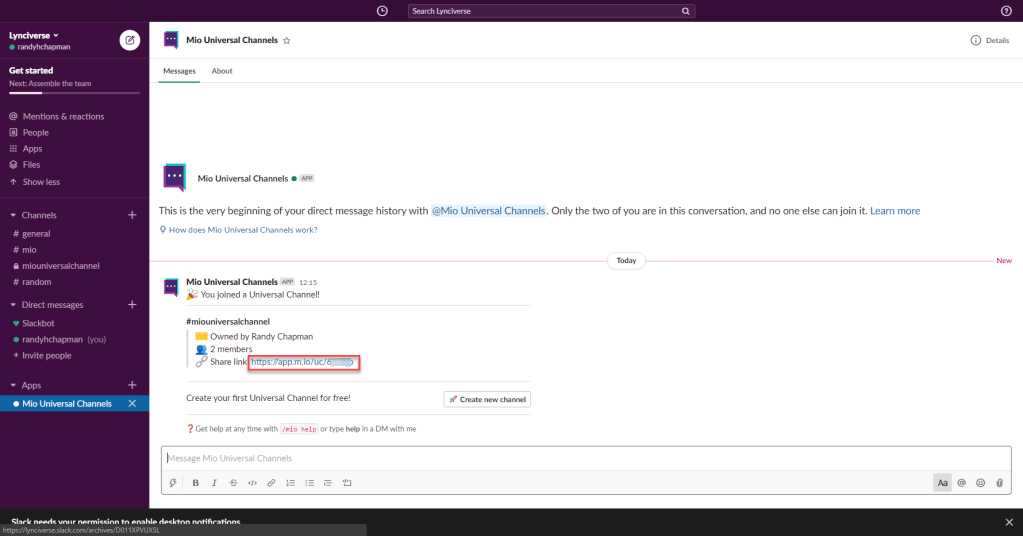Collapse the Direct messages section
1023x536 pixels.
13,305
